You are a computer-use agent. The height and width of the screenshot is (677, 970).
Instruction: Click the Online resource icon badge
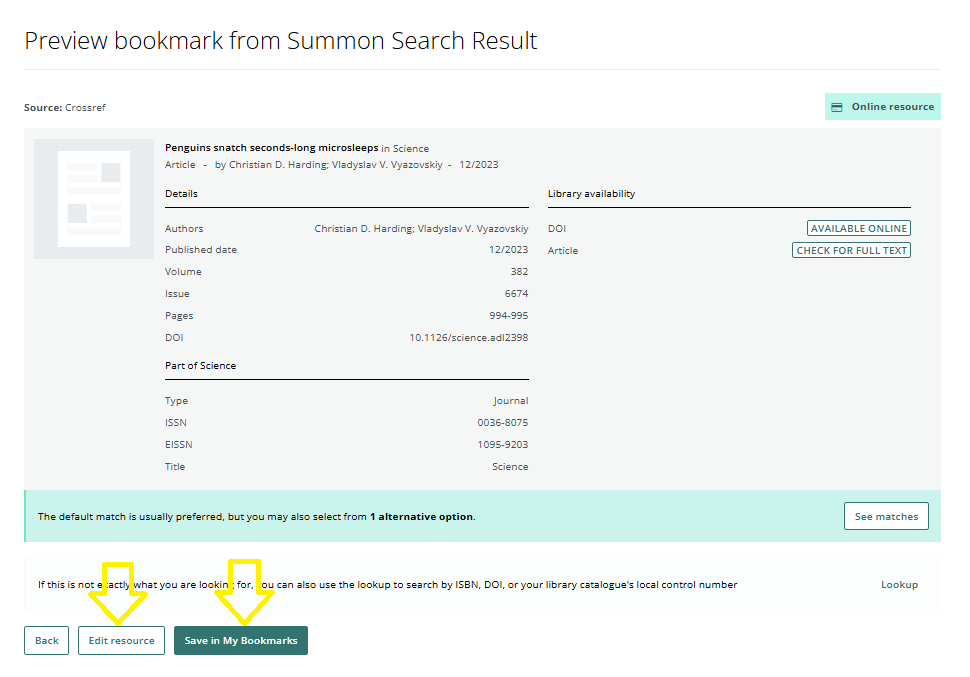pos(837,106)
